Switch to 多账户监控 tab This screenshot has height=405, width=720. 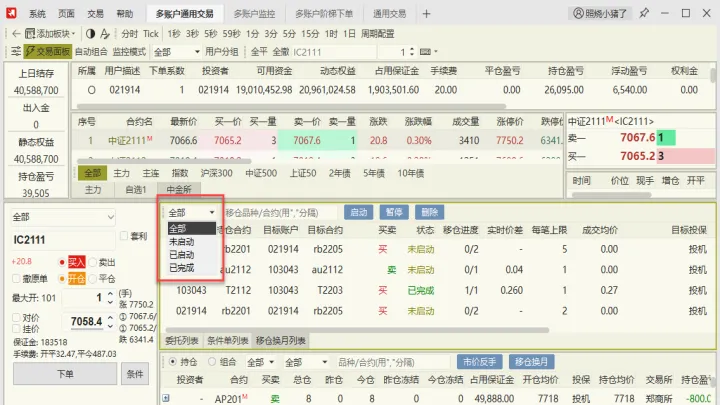pyautogui.click(x=254, y=14)
